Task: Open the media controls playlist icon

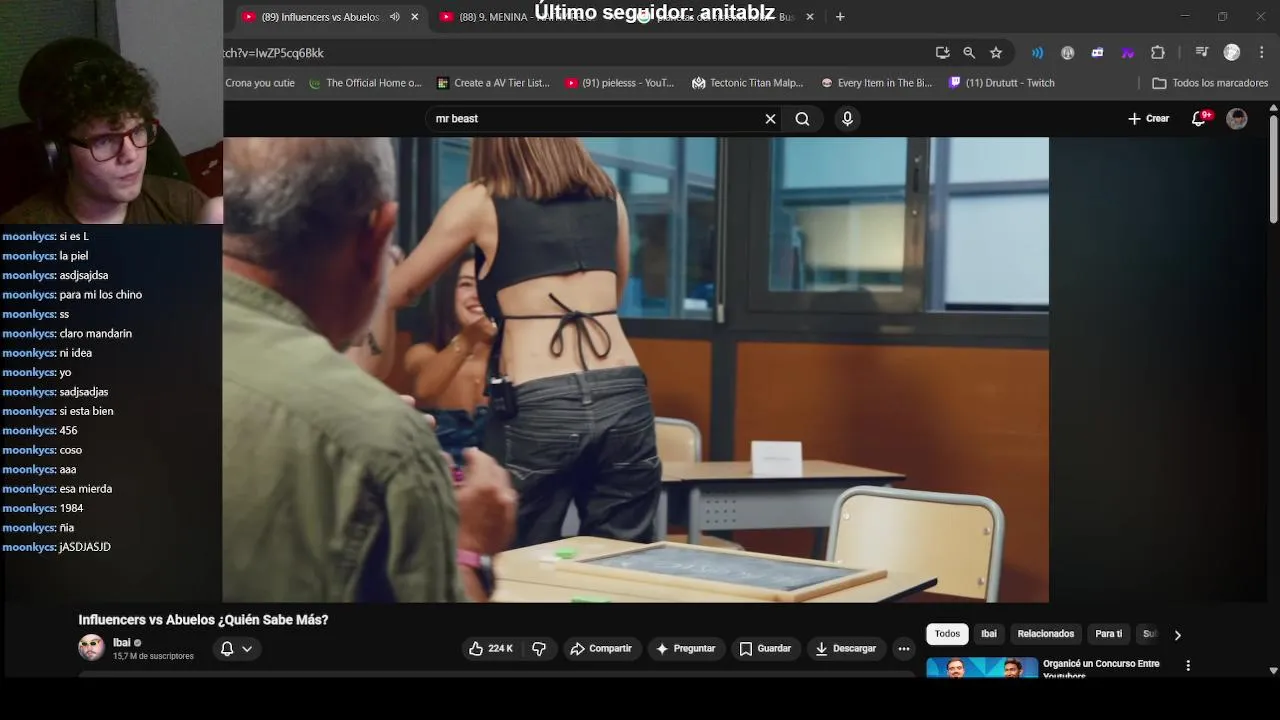Action: point(1202,53)
